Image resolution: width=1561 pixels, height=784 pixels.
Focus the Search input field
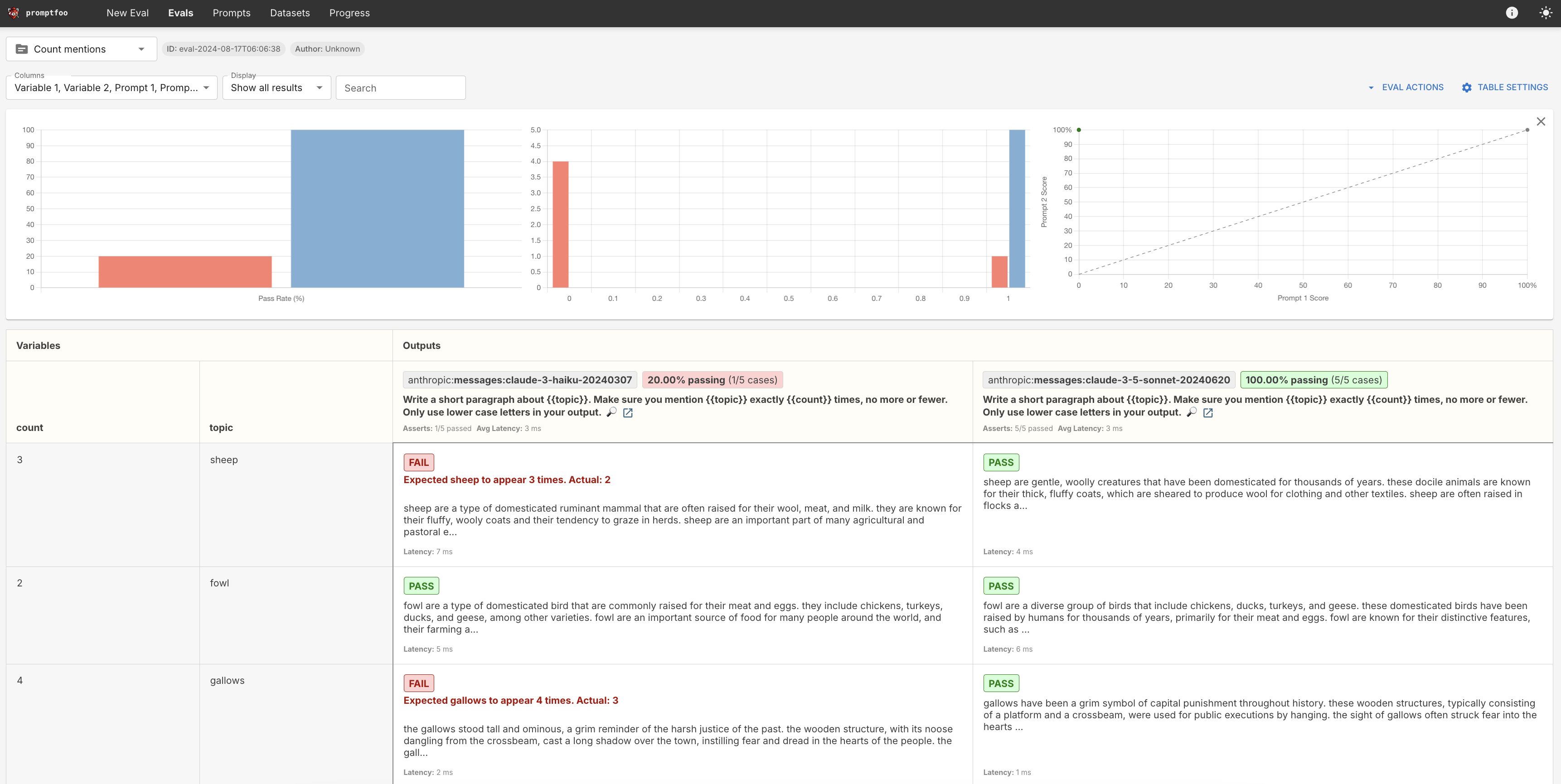401,88
